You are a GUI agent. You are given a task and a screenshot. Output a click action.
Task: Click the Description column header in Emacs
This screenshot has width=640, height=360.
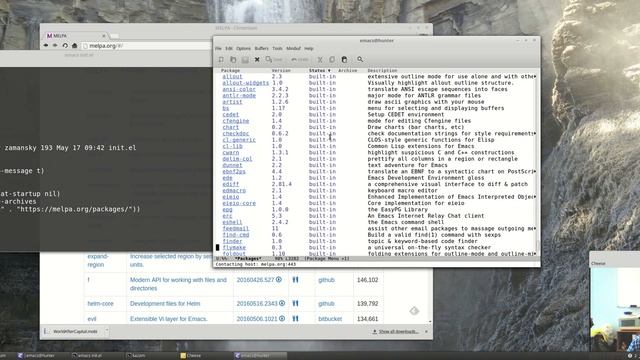click(382, 71)
